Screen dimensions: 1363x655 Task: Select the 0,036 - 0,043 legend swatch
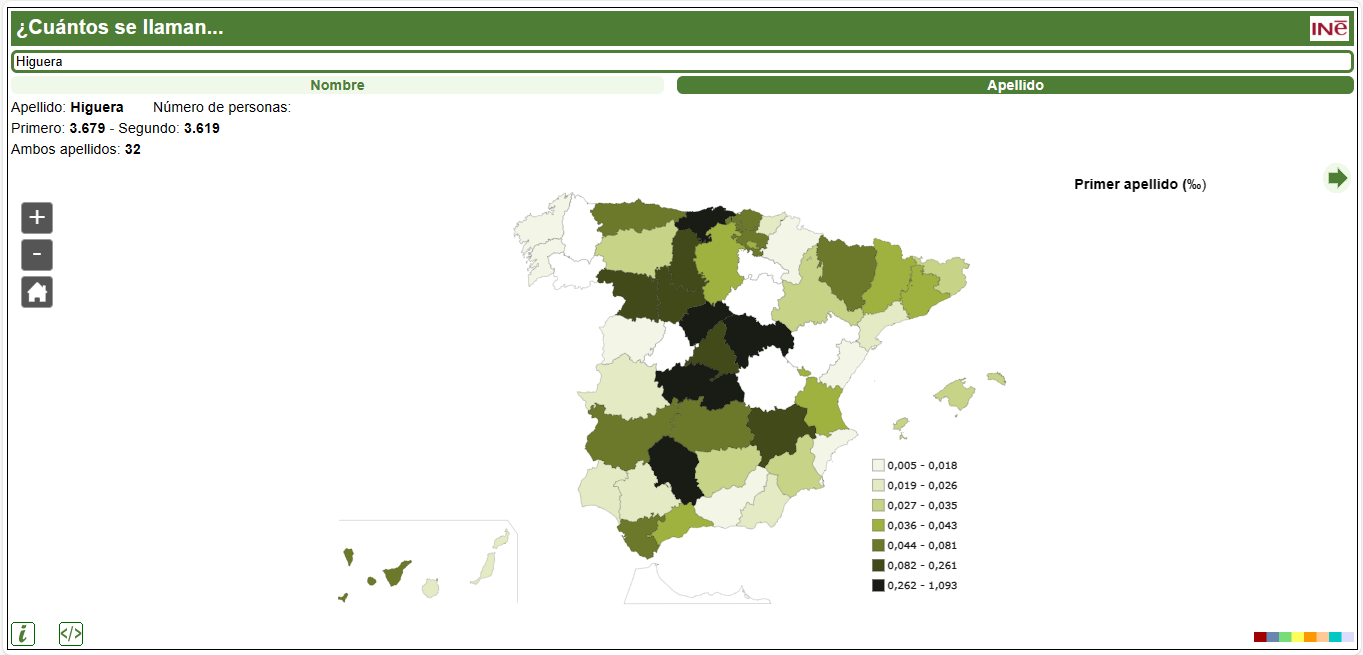pyautogui.click(x=878, y=525)
